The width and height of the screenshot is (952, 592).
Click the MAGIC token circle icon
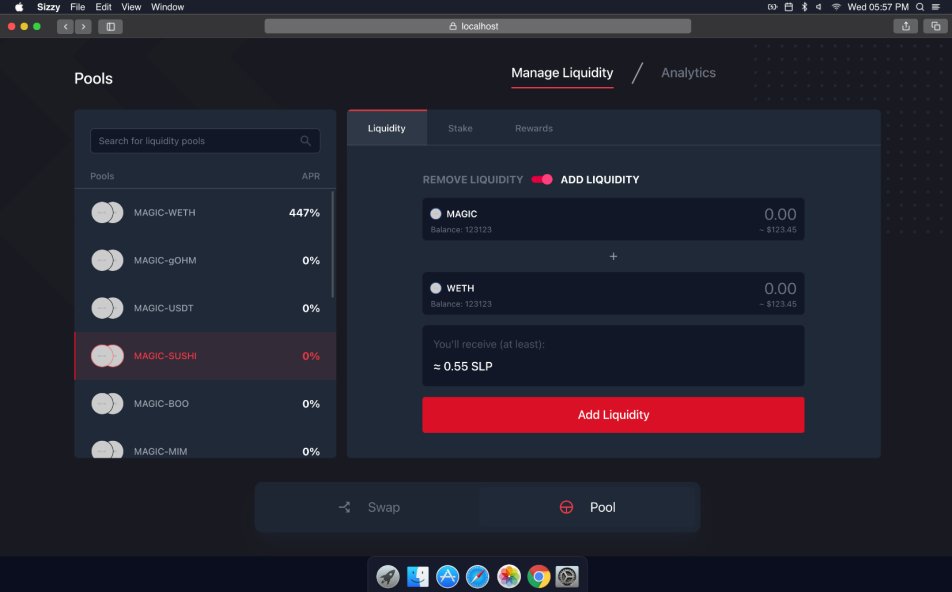coord(436,214)
